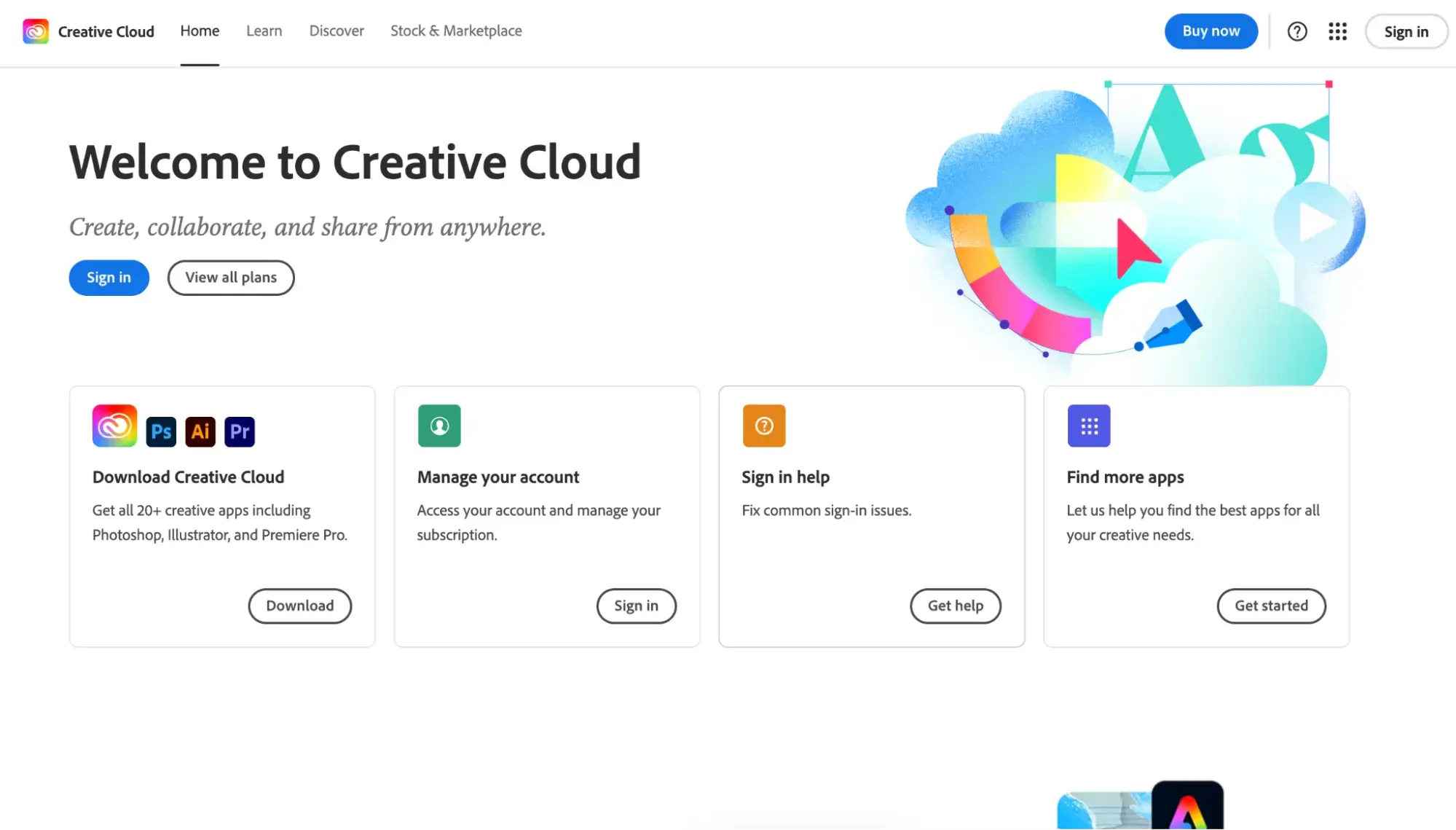Click the Illustrator Ai icon
Viewport: 1456px width, 830px height.
click(200, 431)
